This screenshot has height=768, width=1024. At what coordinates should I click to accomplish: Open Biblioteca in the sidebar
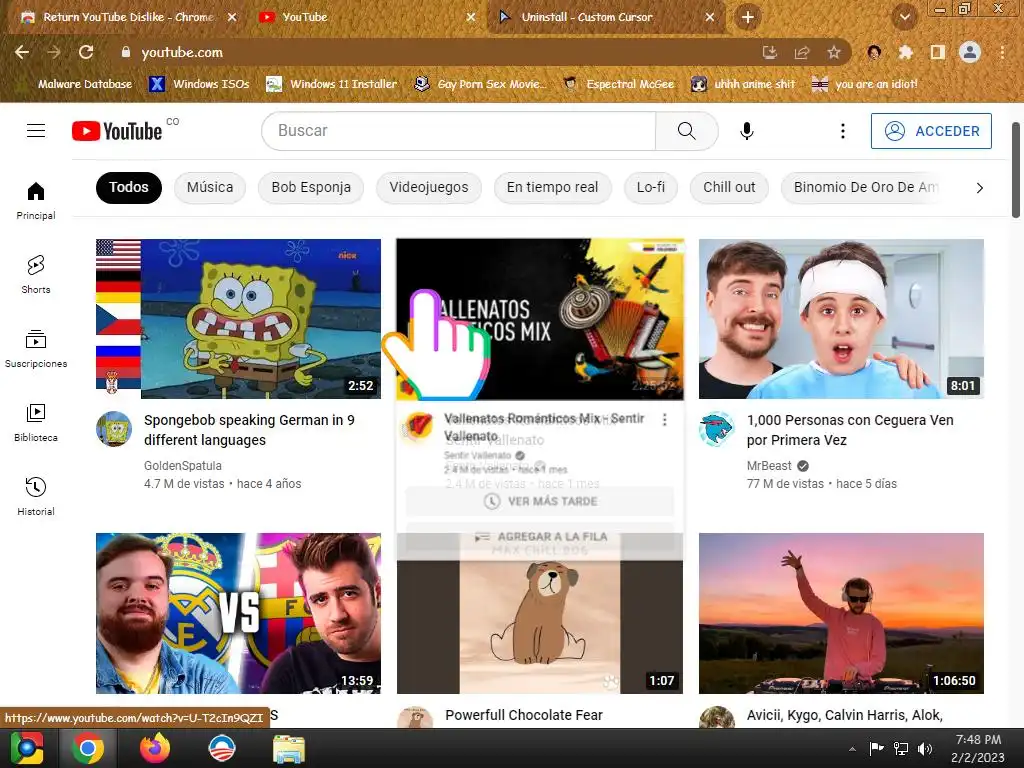36,423
